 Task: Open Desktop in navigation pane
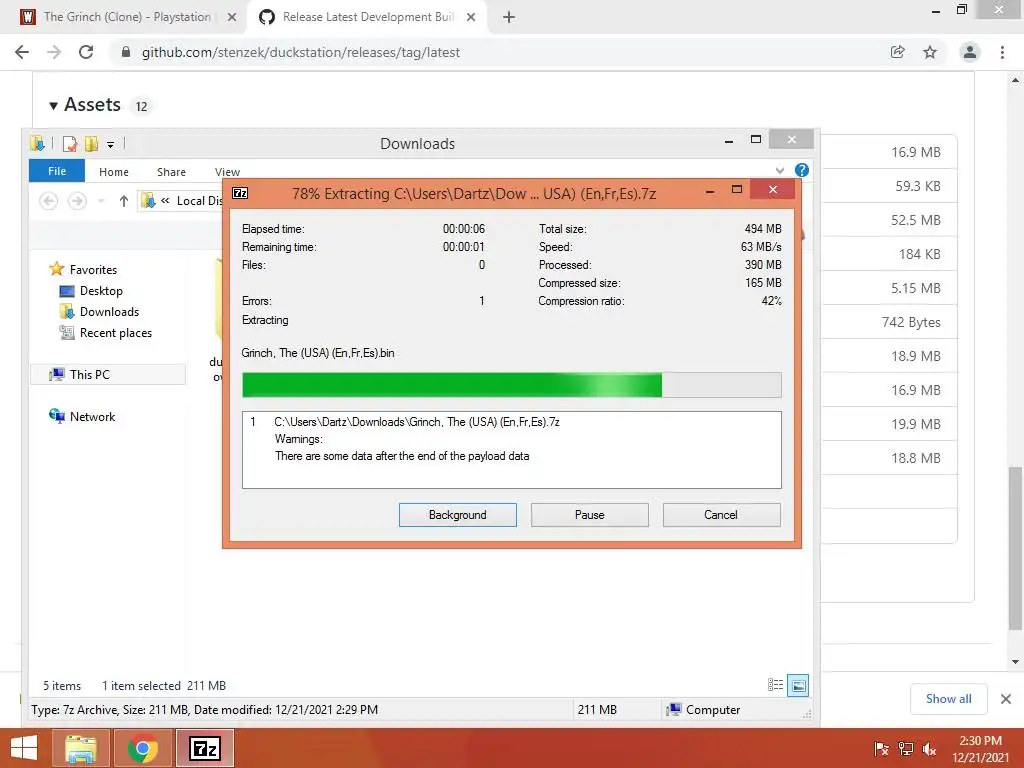pos(91,291)
